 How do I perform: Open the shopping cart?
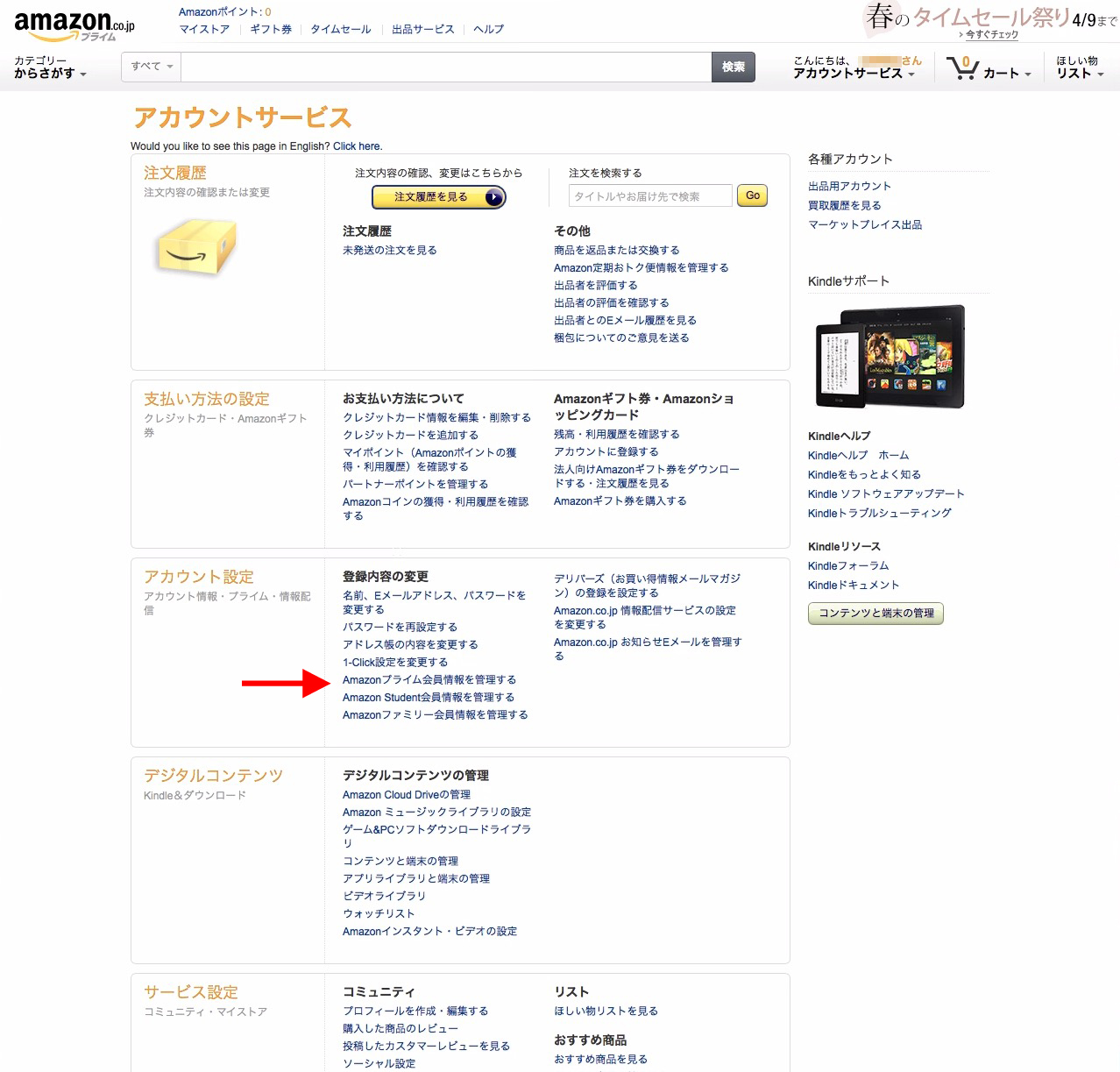click(987, 69)
